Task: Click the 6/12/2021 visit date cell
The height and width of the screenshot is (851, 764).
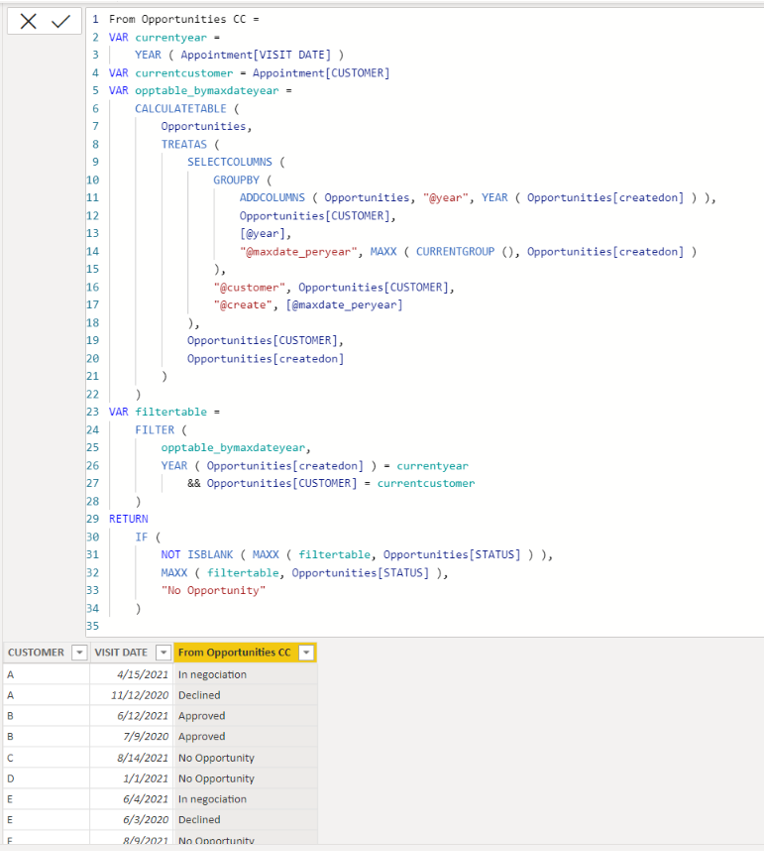Action: 130,716
